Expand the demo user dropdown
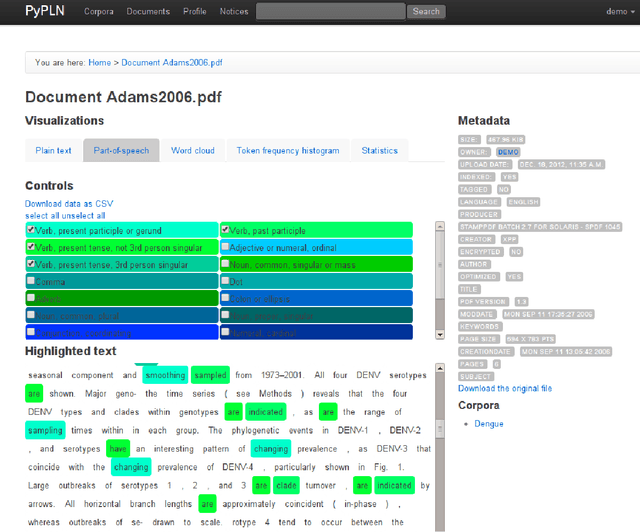 tap(618, 12)
